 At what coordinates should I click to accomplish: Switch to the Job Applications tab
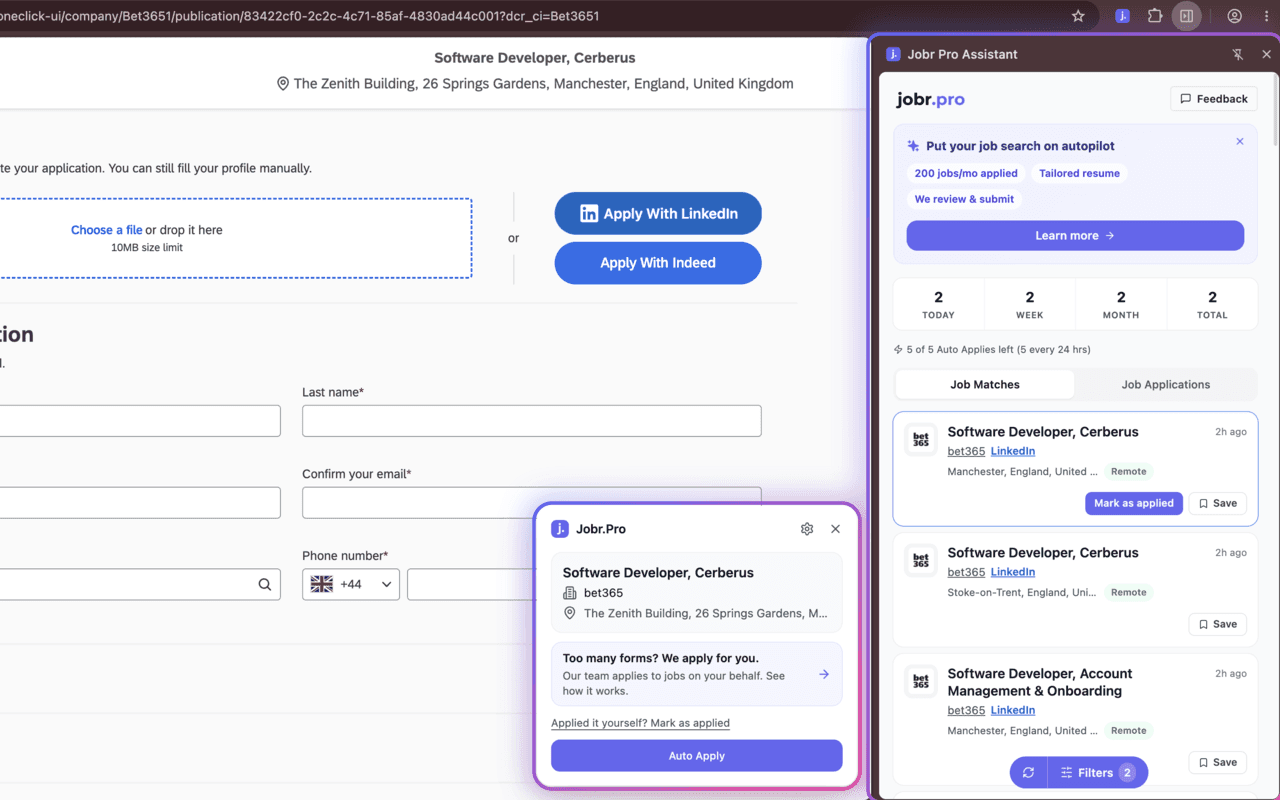coord(1166,384)
